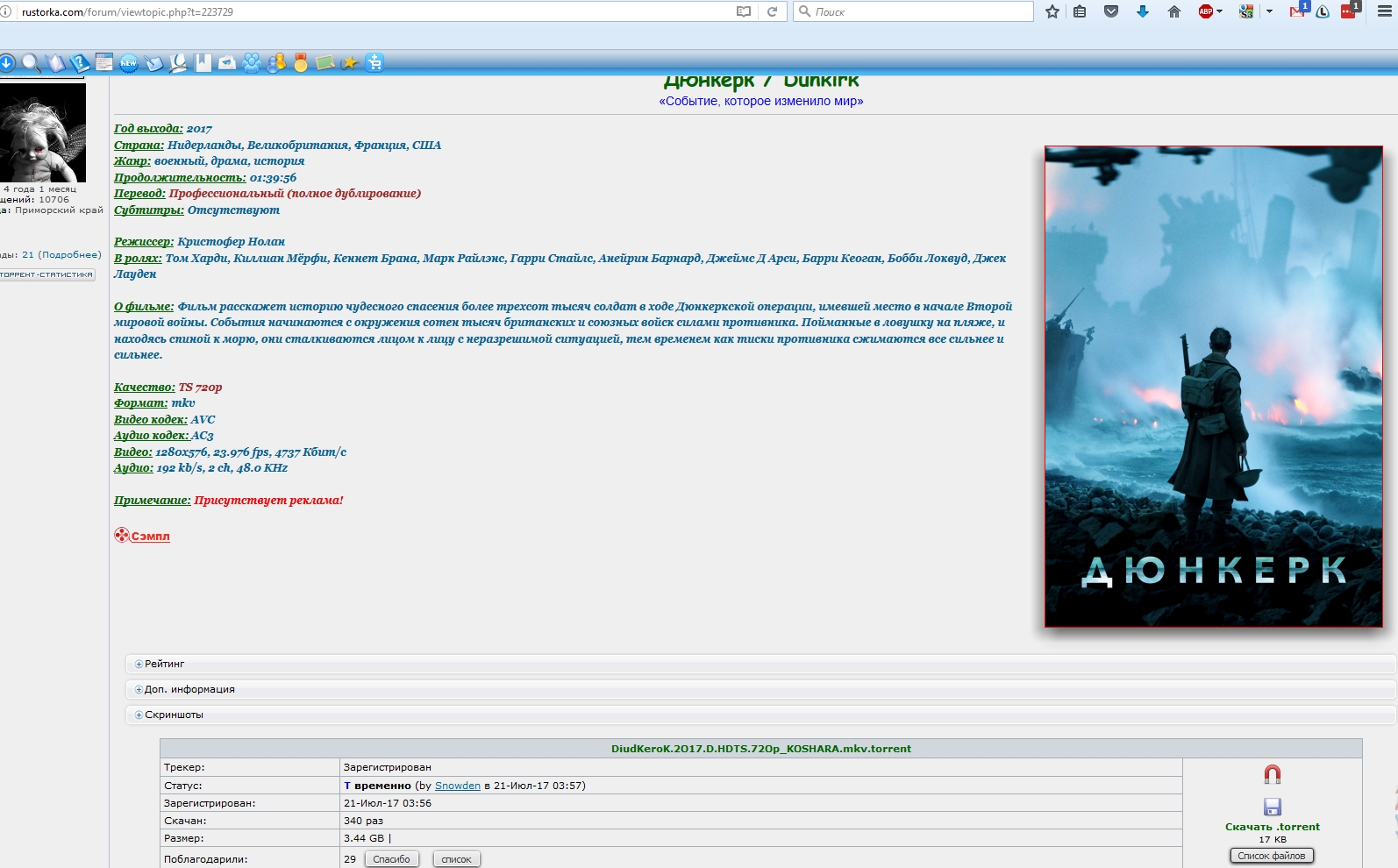Screen dimensions: 1398x868
Task: Click the torrent file name header link
Action: click(761, 749)
